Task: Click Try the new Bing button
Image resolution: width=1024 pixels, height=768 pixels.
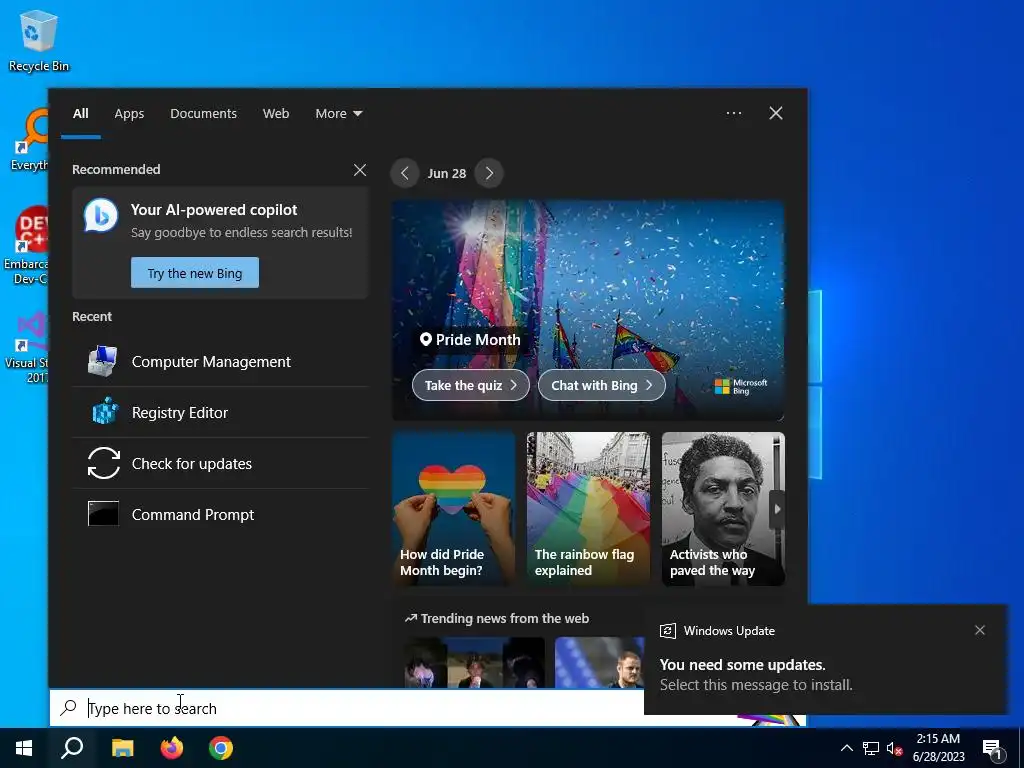Action: tap(195, 273)
